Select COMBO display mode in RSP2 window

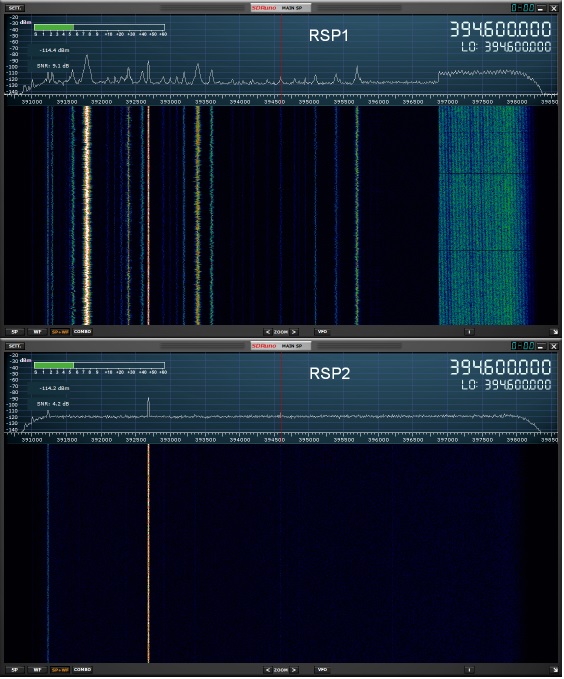pyautogui.click(x=82, y=669)
